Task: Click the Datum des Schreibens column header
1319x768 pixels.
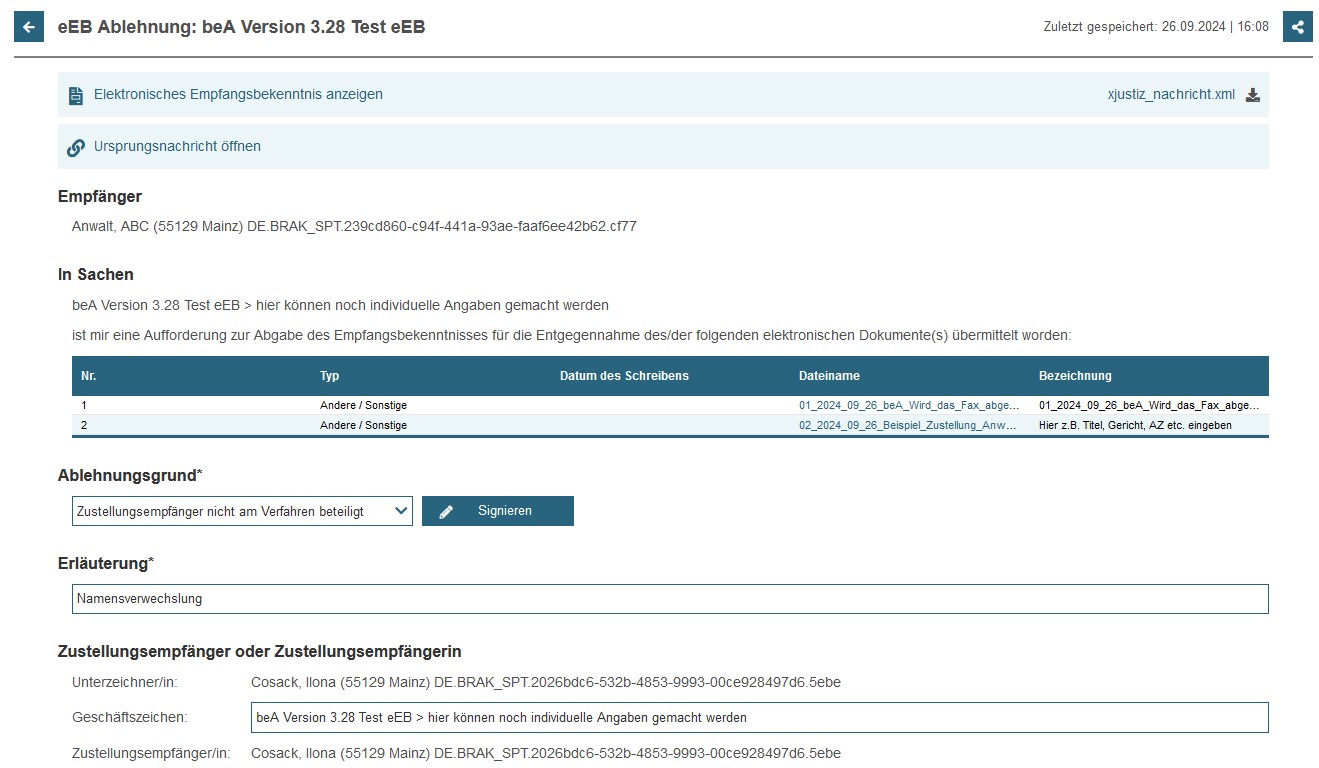Action: tap(624, 376)
